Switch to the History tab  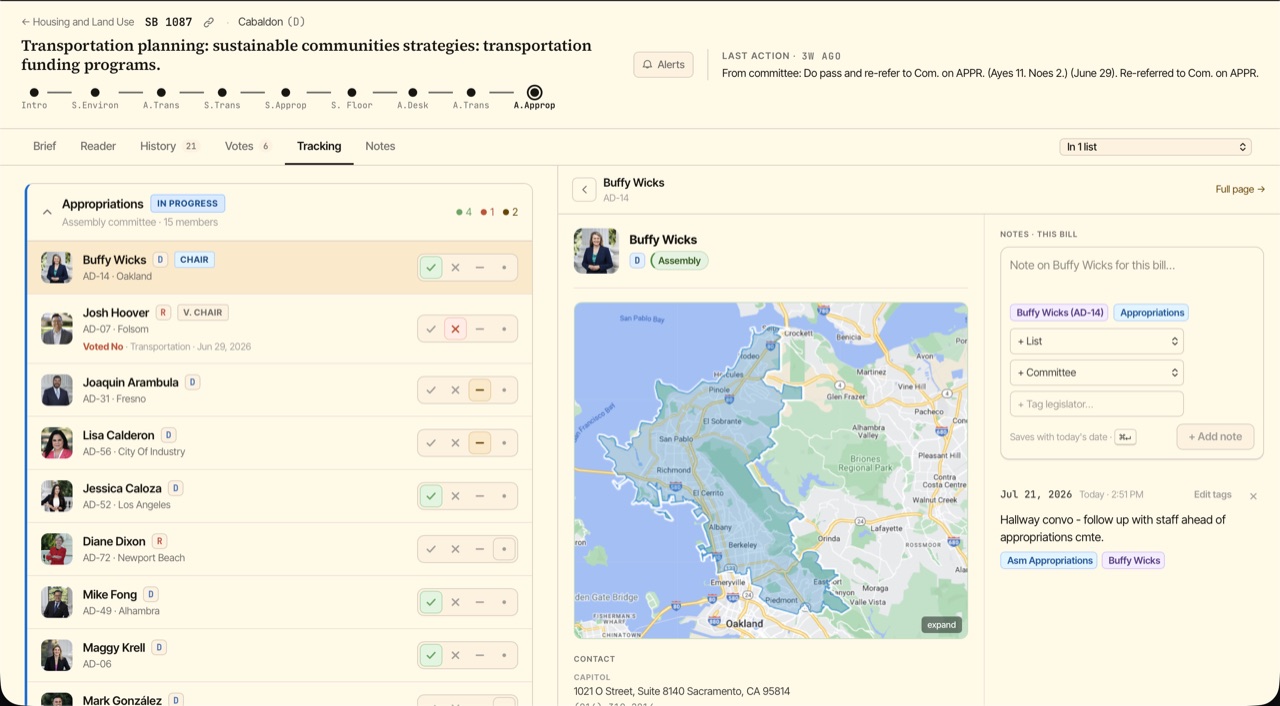click(x=169, y=146)
